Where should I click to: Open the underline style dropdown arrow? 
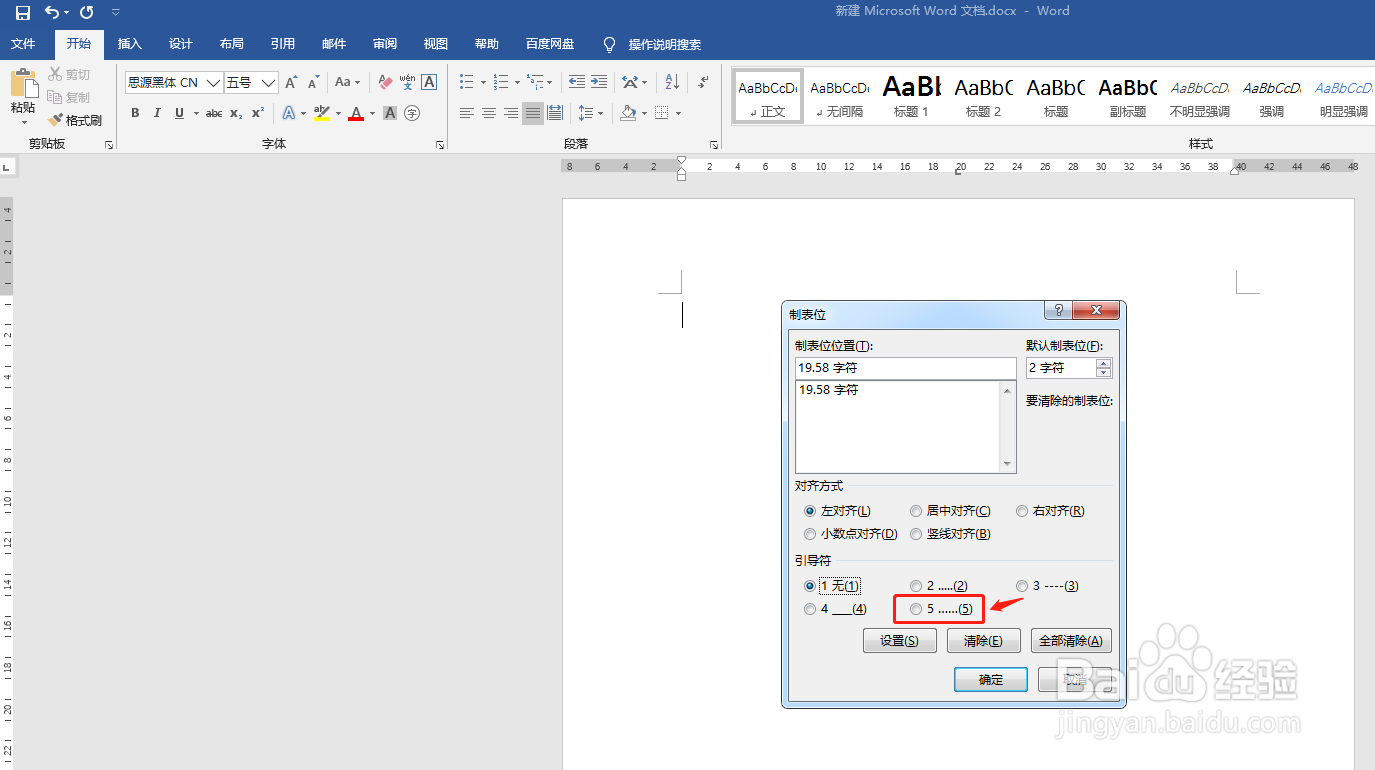pyautogui.click(x=196, y=113)
